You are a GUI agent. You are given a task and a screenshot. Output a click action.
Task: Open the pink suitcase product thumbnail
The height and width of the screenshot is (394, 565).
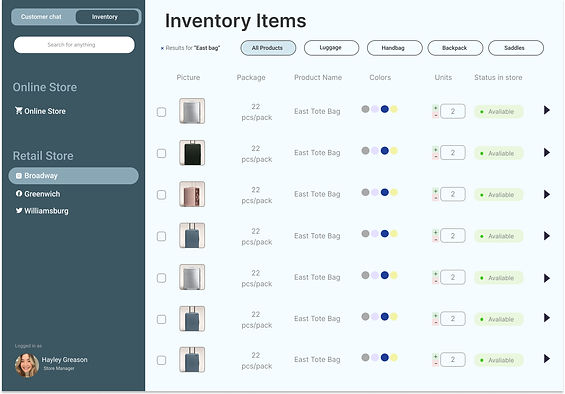coord(192,194)
